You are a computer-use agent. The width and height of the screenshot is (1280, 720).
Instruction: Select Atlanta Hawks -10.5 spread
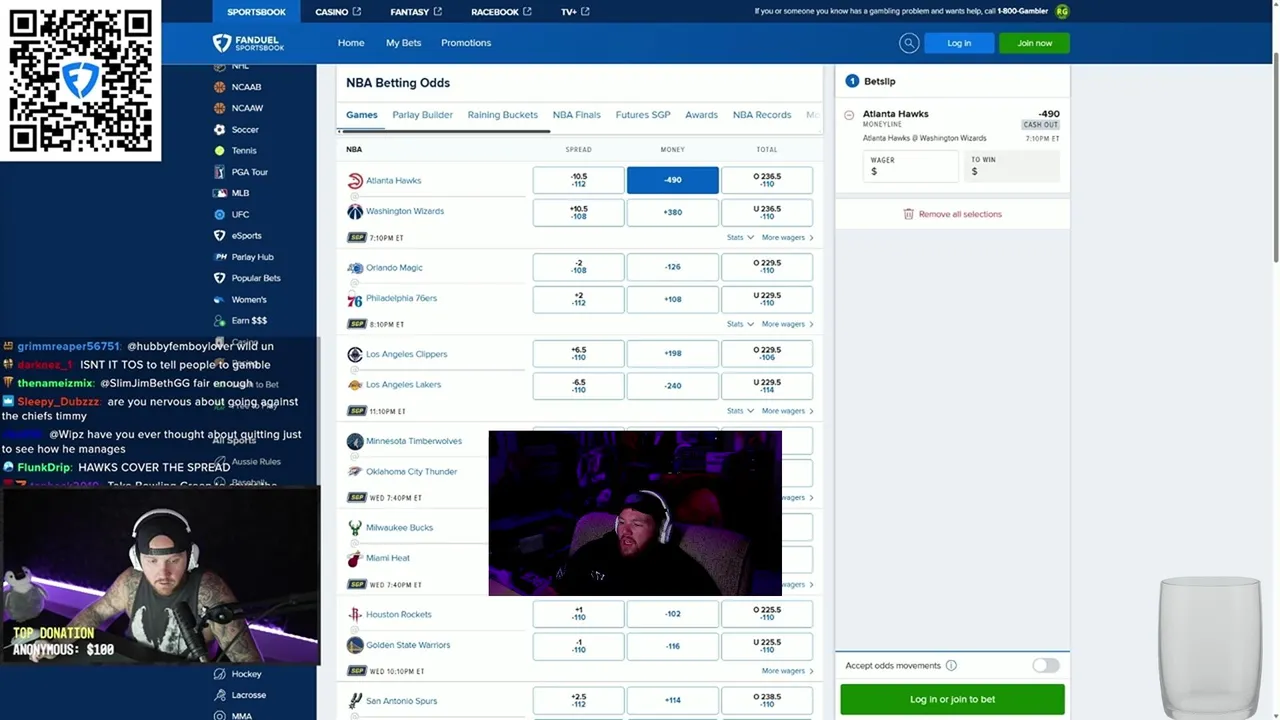tap(578, 180)
